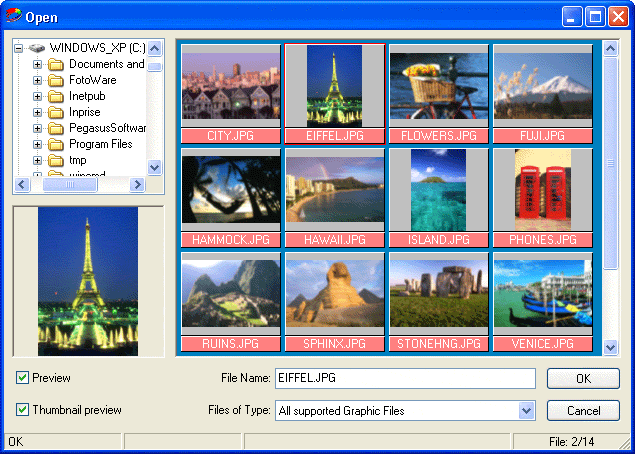
Task: Click the WINDOWS_XP (C:) drive icon
Action: [x=37, y=48]
